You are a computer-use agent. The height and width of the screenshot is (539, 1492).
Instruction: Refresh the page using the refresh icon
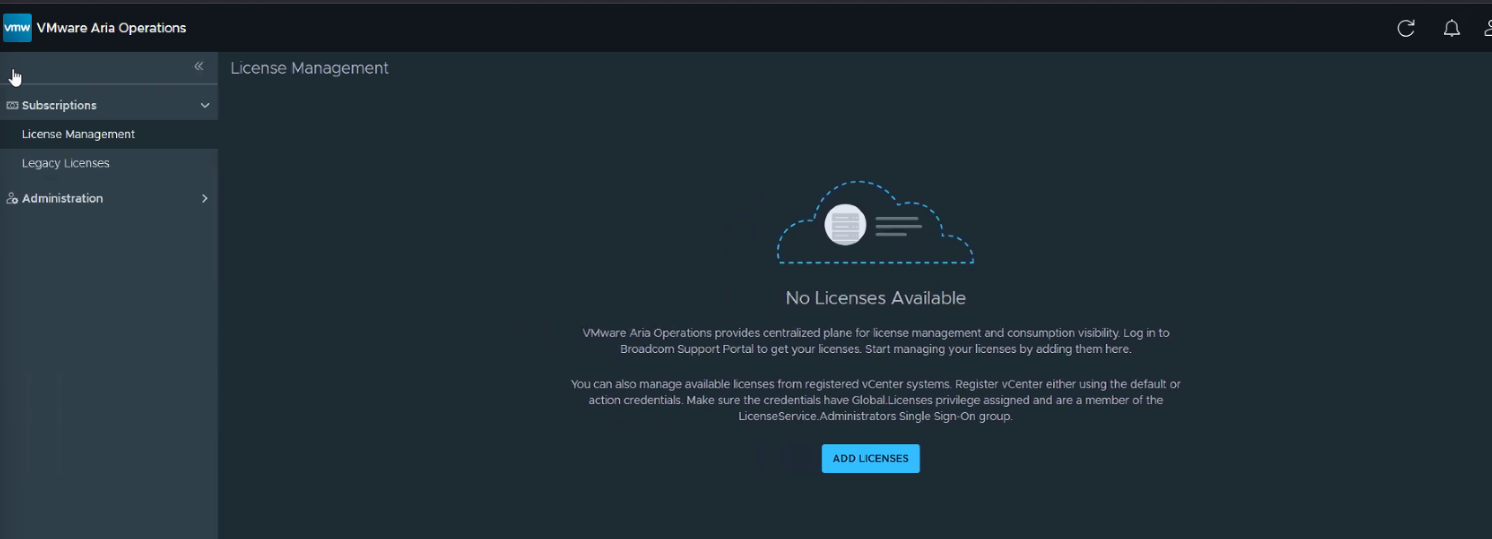coord(1406,28)
